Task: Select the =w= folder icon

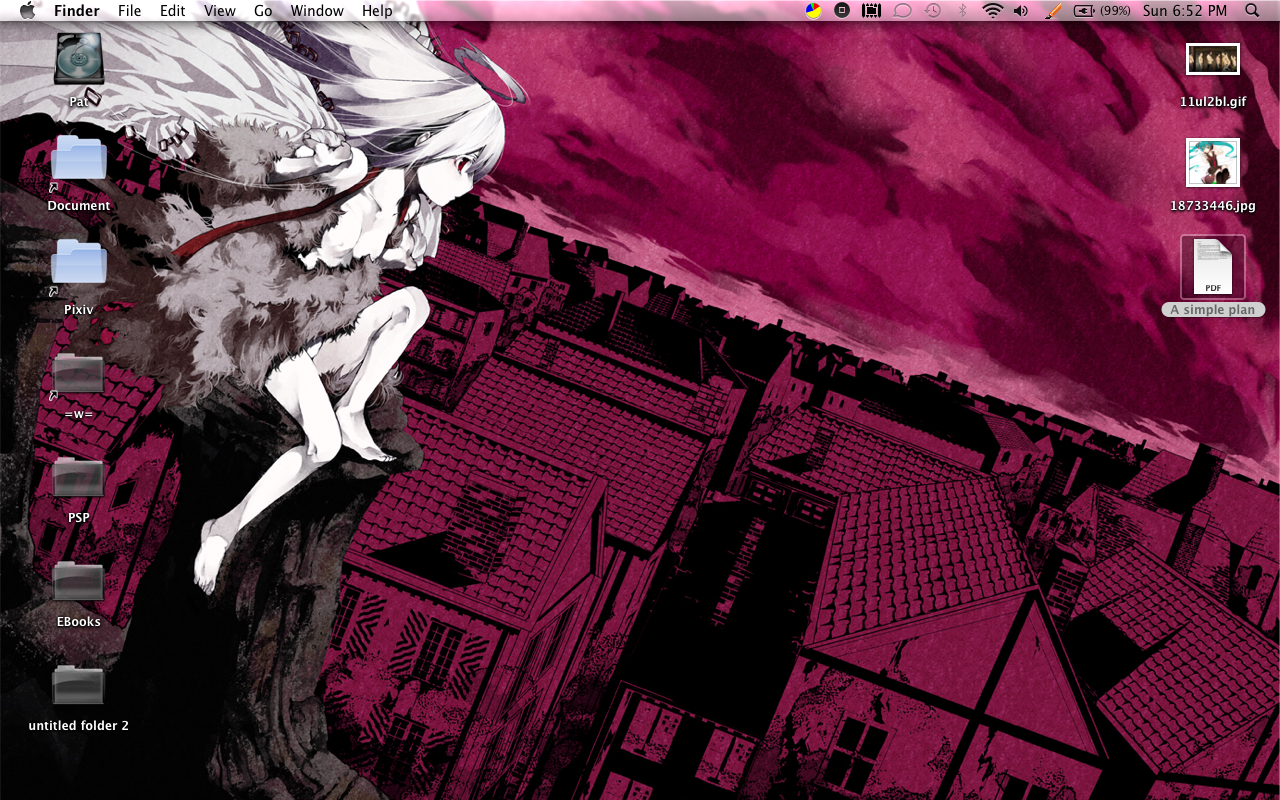Action: (79, 376)
